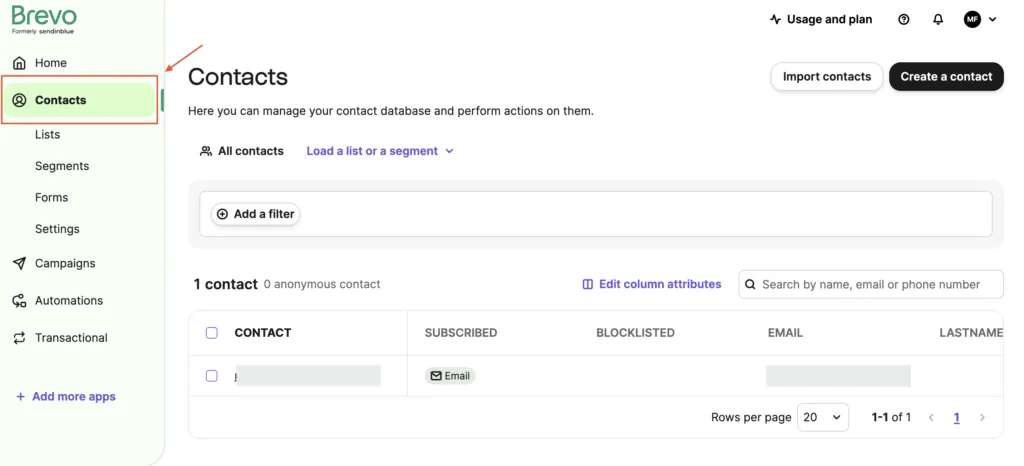Click the Email subscribed badge
Viewport: 1024px width, 466px height.
coord(451,376)
